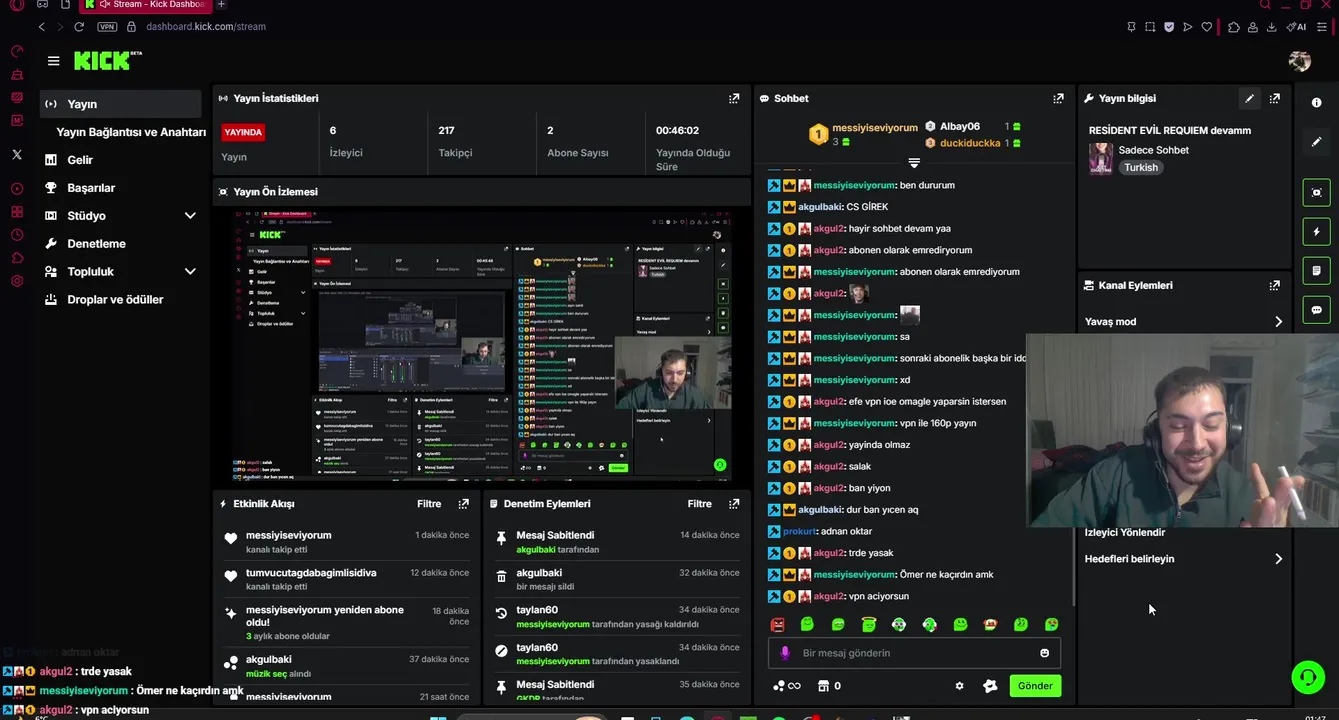
Task: Click the pencil icon in right rail
Action: point(1316,142)
